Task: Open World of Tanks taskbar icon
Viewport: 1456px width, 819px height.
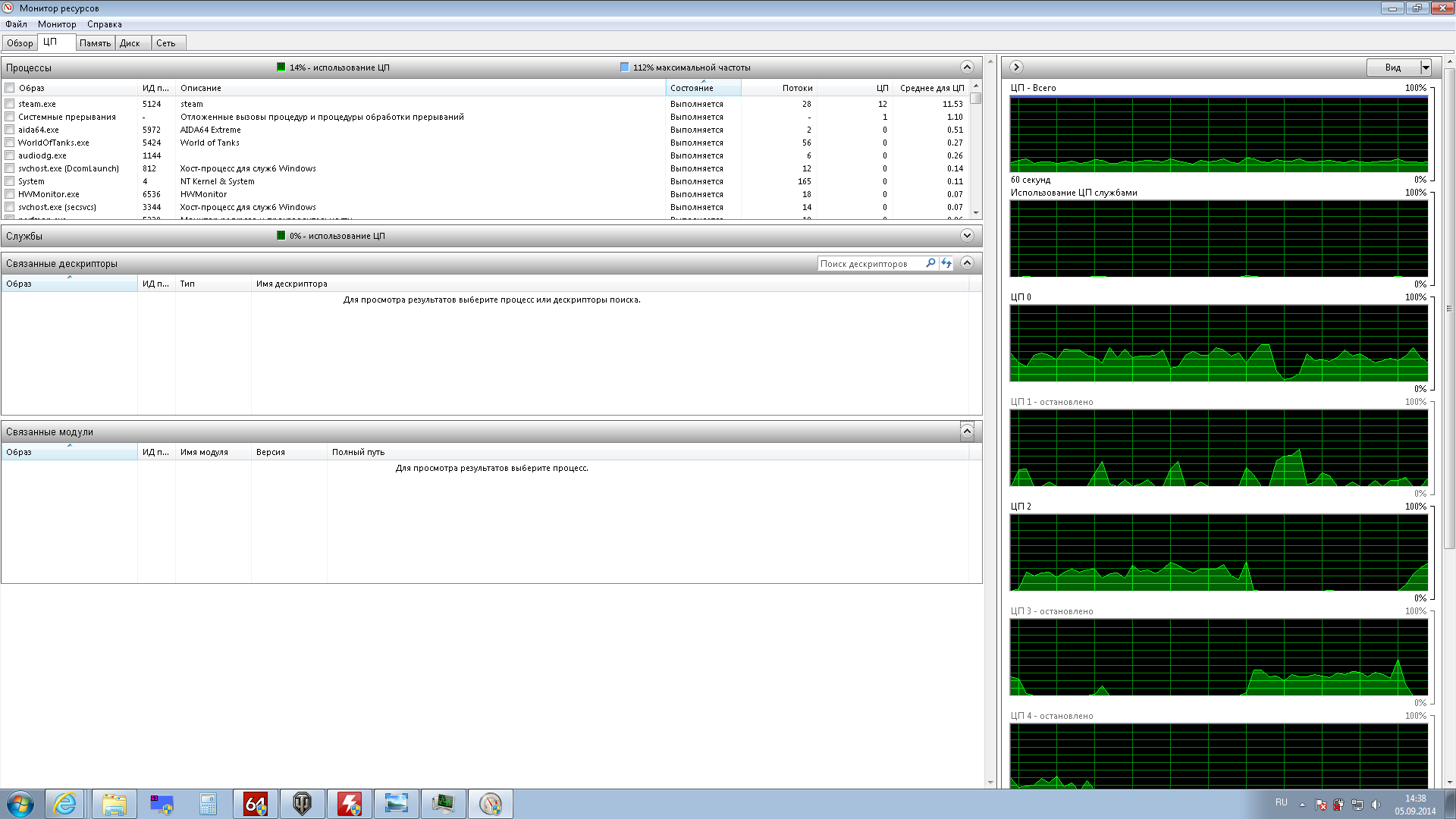Action: (x=303, y=804)
